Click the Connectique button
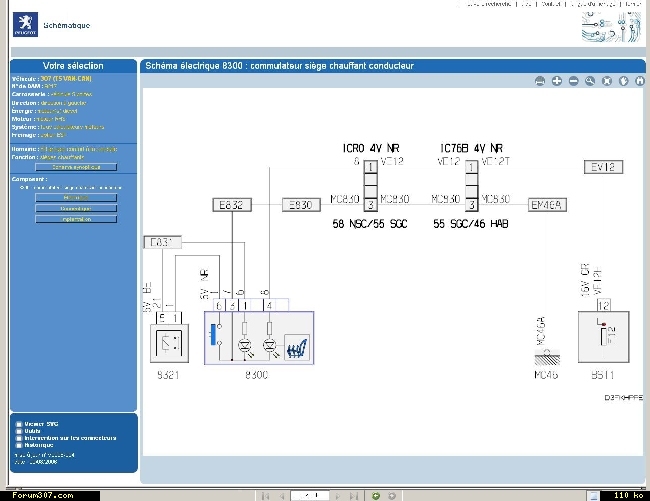This screenshot has height=501, width=650. point(76,208)
